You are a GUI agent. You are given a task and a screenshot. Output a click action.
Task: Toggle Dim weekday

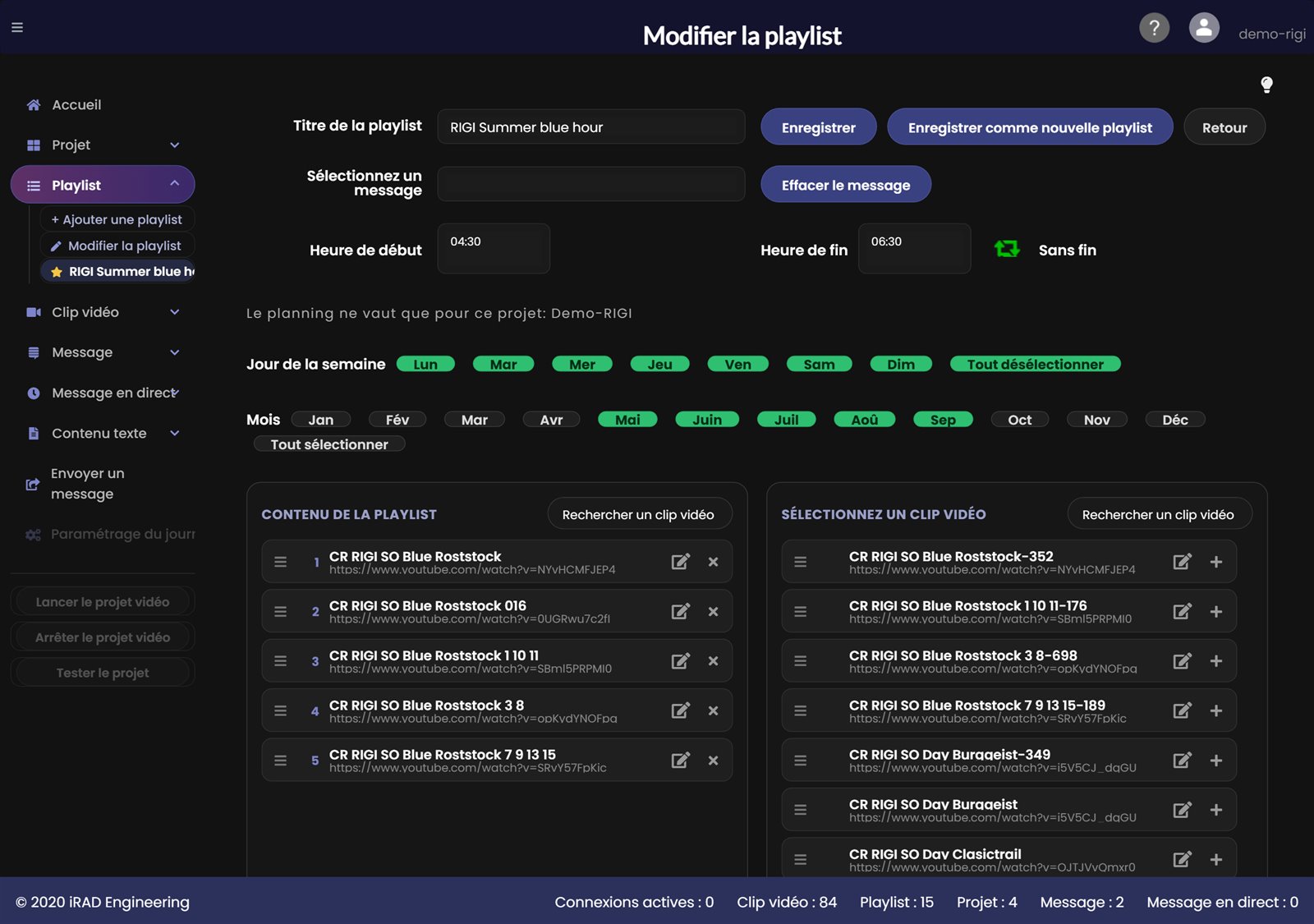tap(901, 364)
